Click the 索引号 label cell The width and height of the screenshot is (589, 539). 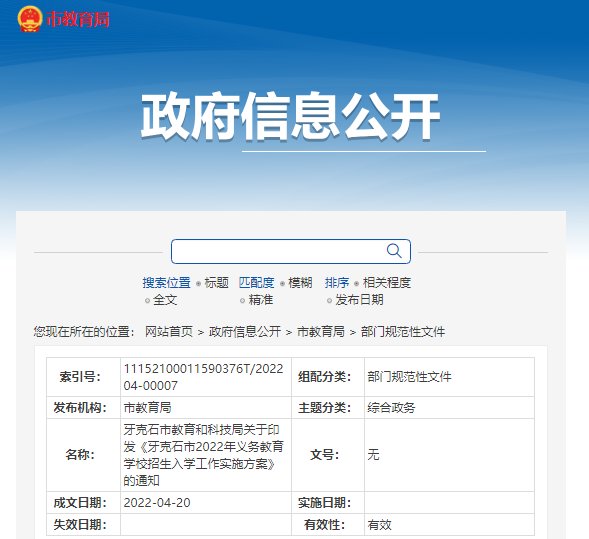83,377
